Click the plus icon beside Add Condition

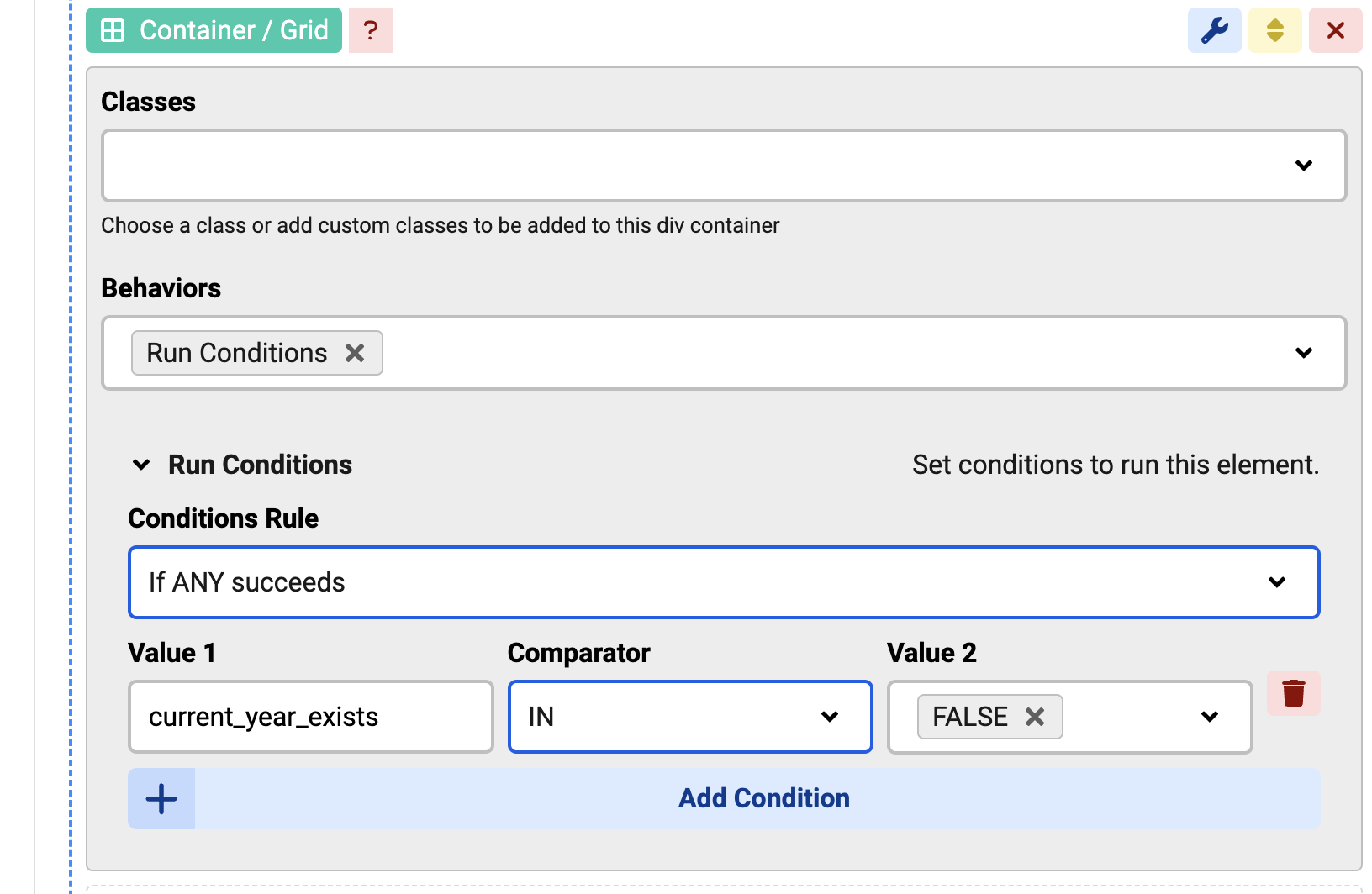(x=161, y=798)
